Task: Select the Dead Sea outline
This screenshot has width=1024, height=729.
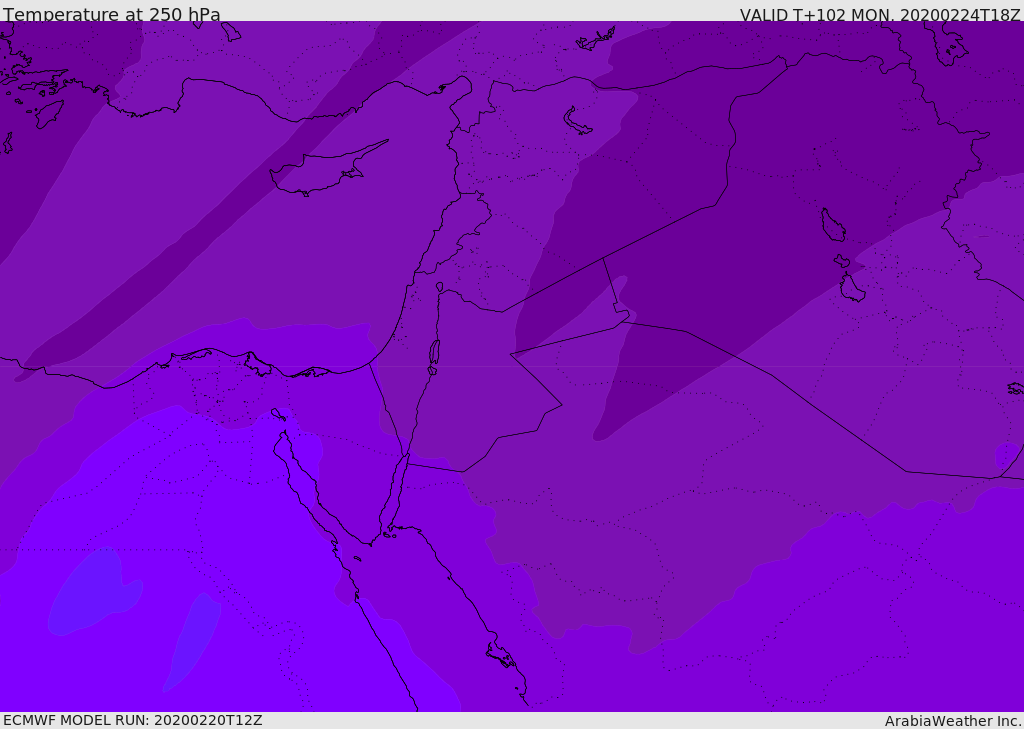Action: (x=434, y=354)
